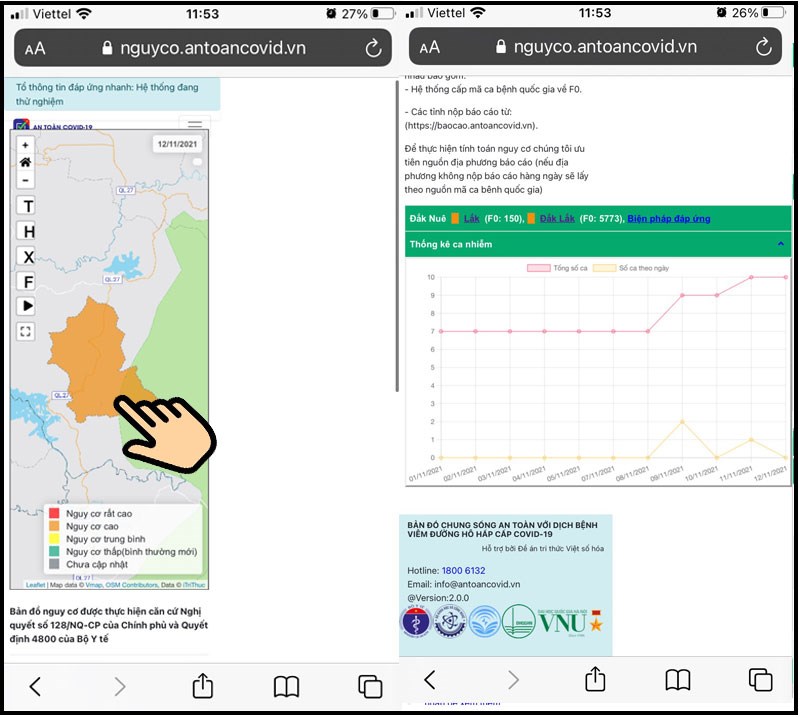Share page from left Safari toolbar
The image size is (800, 717).
pyautogui.click(x=203, y=685)
